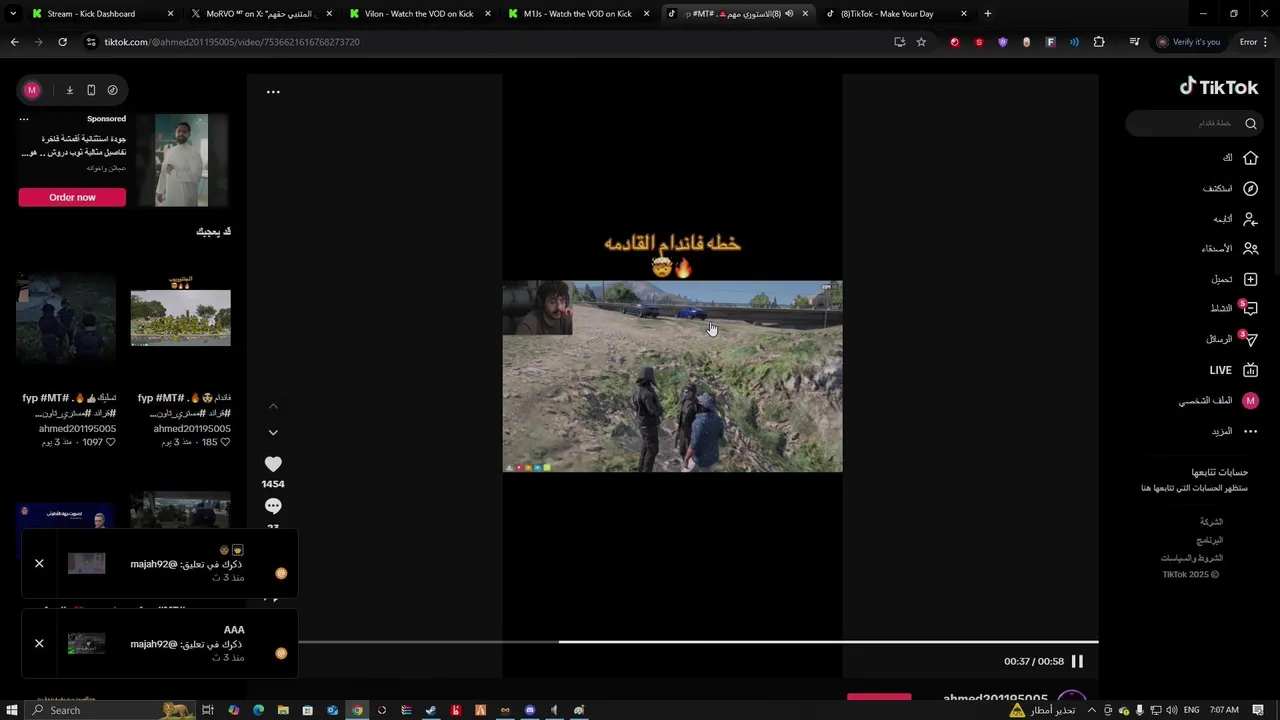
Task: Close the Kick Dashboard tab
Action: pos(170,14)
